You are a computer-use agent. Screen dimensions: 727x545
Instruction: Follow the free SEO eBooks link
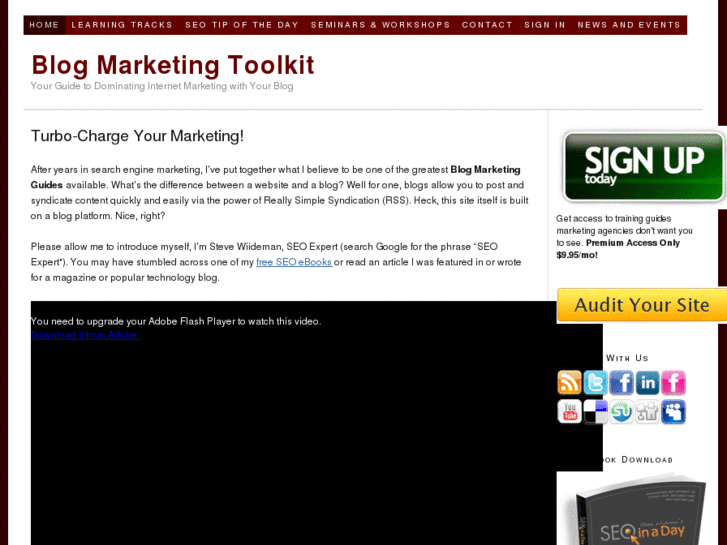click(x=294, y=262)
